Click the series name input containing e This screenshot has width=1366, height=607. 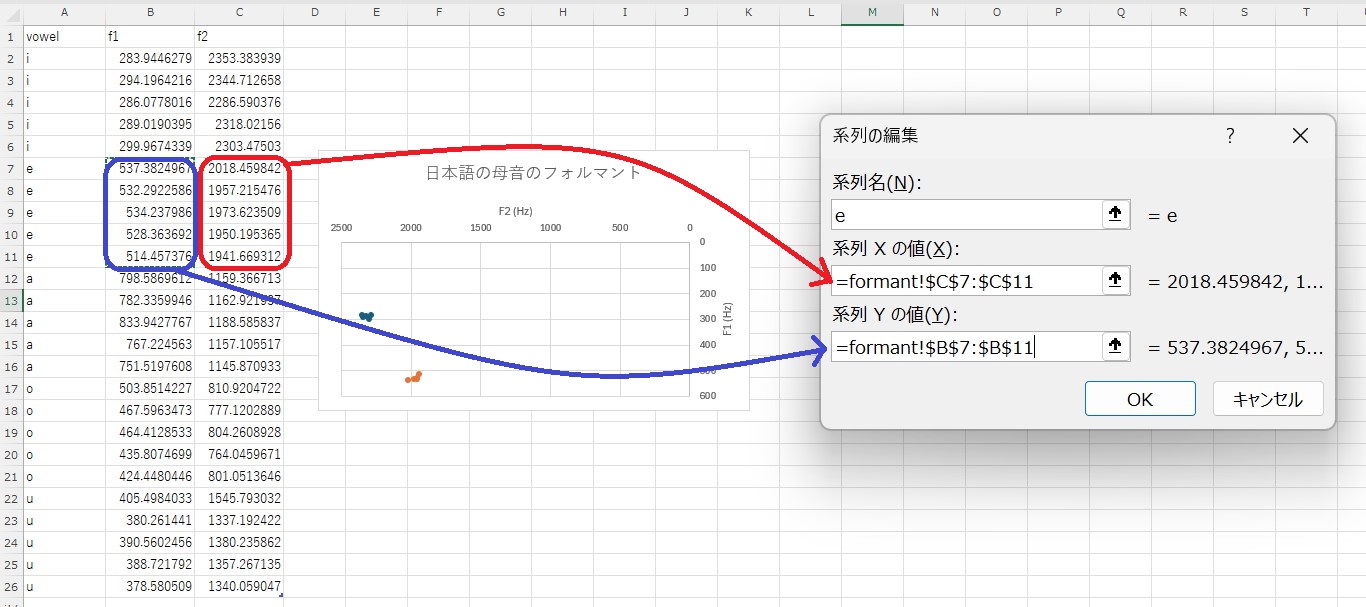point(965,215)
